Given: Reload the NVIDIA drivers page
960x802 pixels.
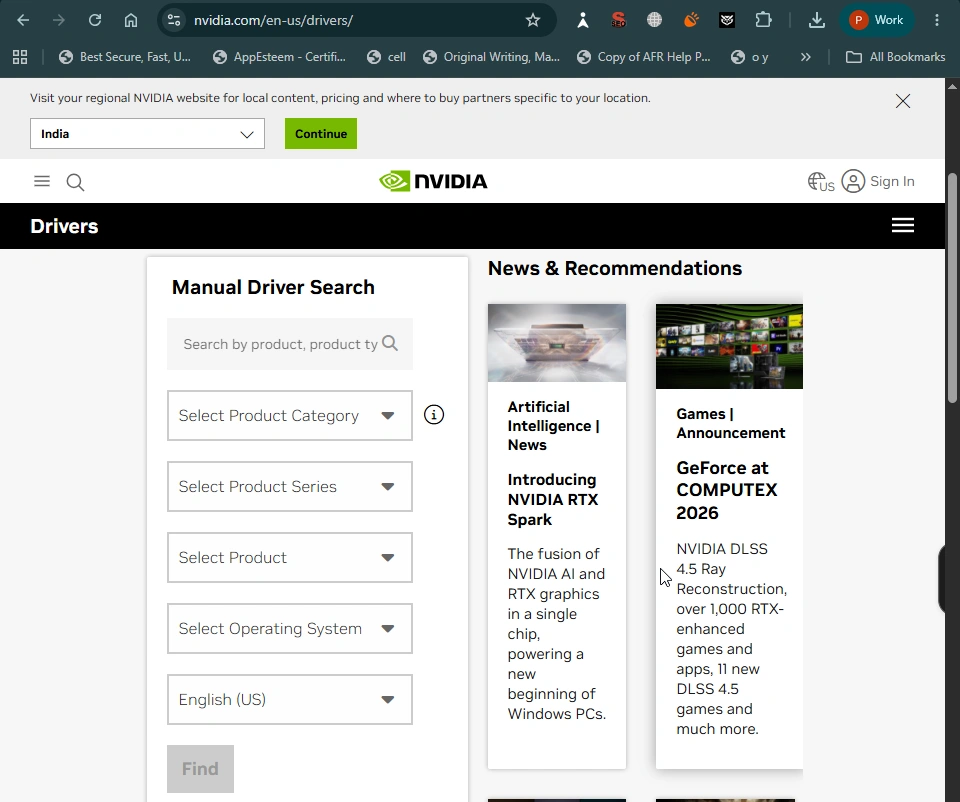Looking at the screenshot, I should (95, 20).
